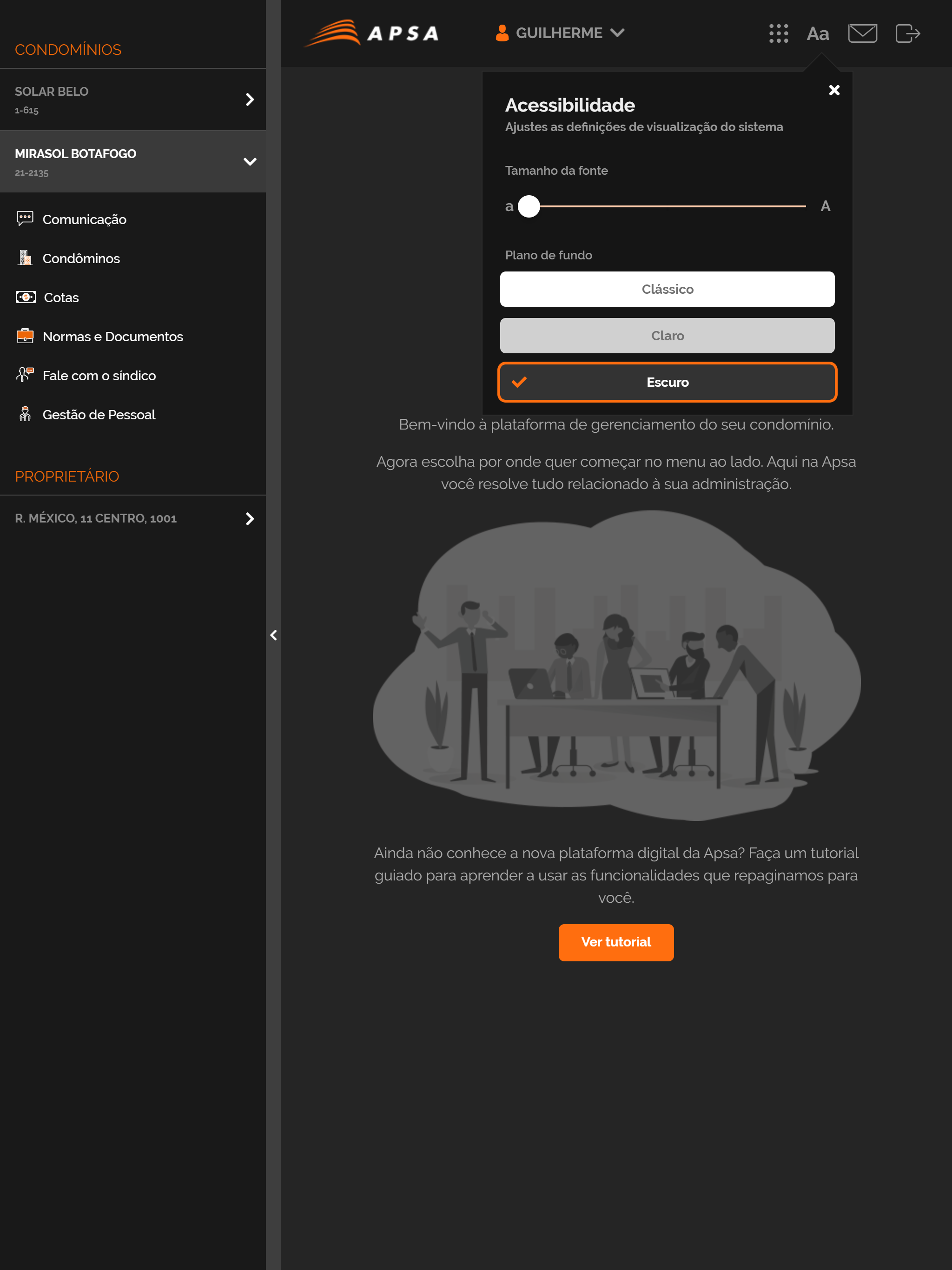The height and width of the screenshot is (1270, 952).
Task: Click the Aa accessibility icon
Action: 818,34
